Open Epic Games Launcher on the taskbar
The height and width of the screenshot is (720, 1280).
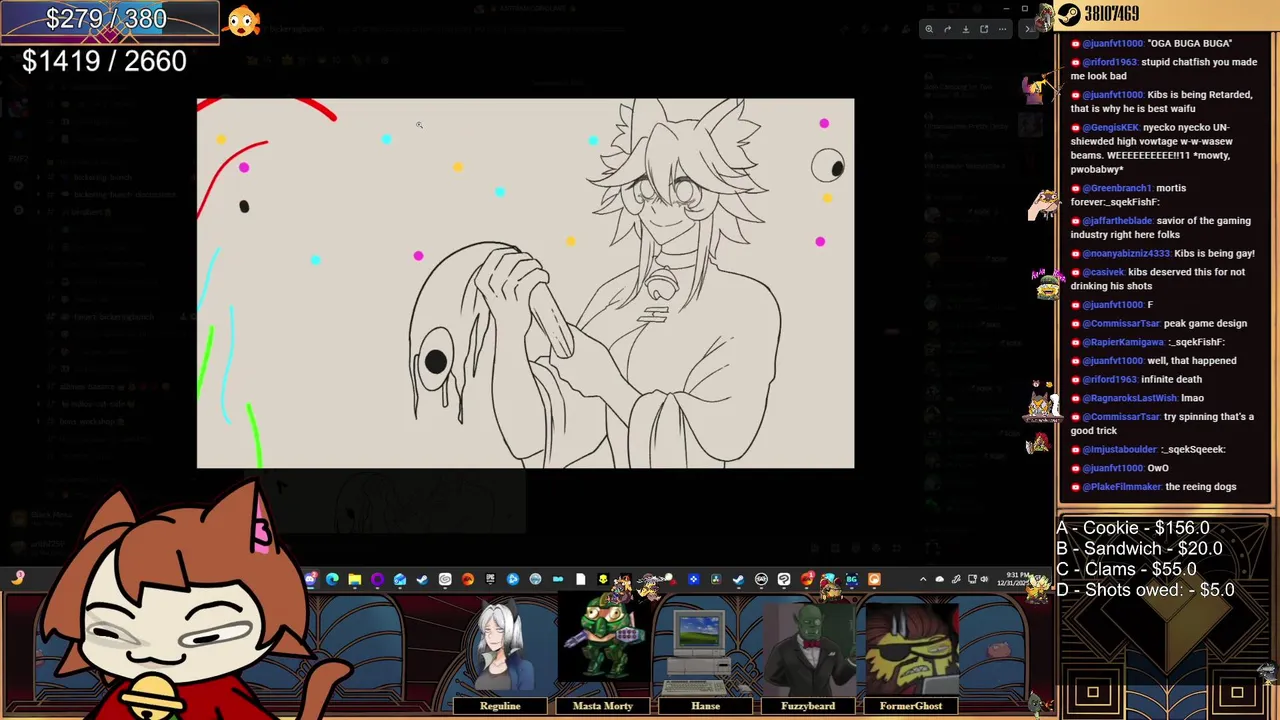click(490, 579)
